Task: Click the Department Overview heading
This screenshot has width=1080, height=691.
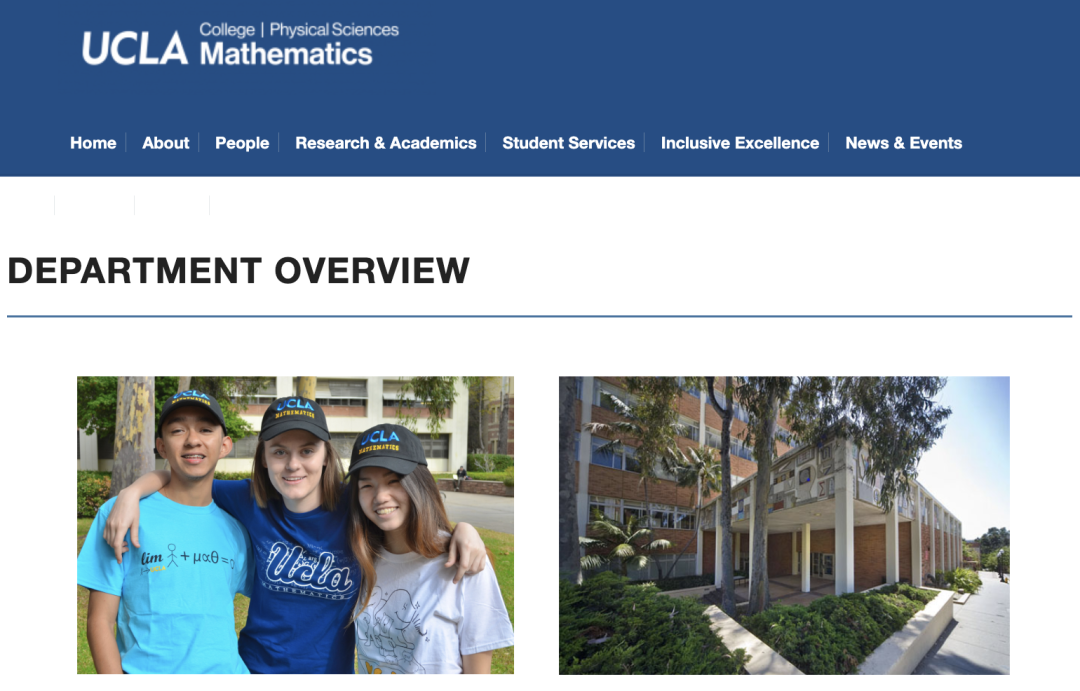Action: coord(238,271)
